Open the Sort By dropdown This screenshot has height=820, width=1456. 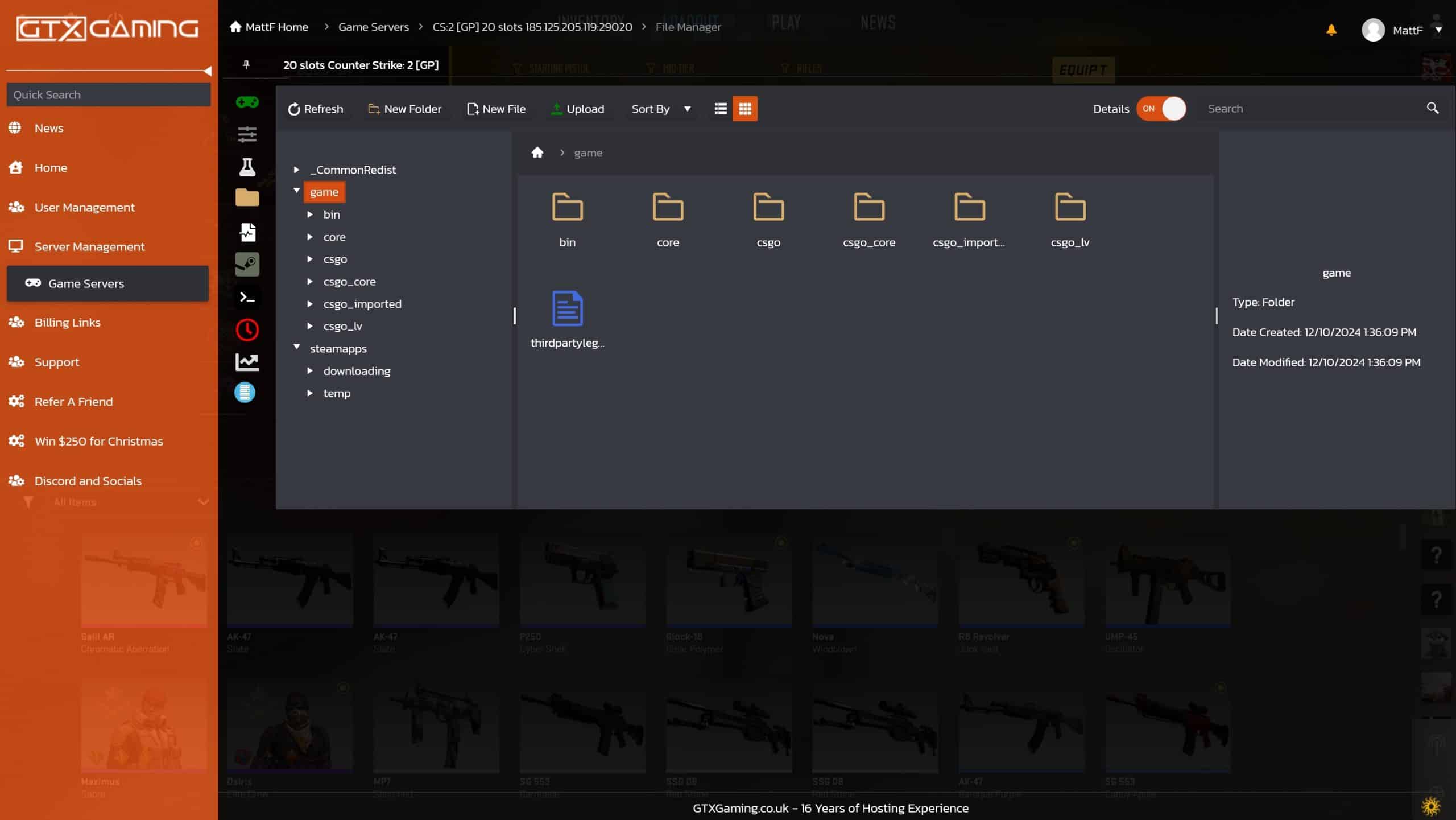point(661,109)
